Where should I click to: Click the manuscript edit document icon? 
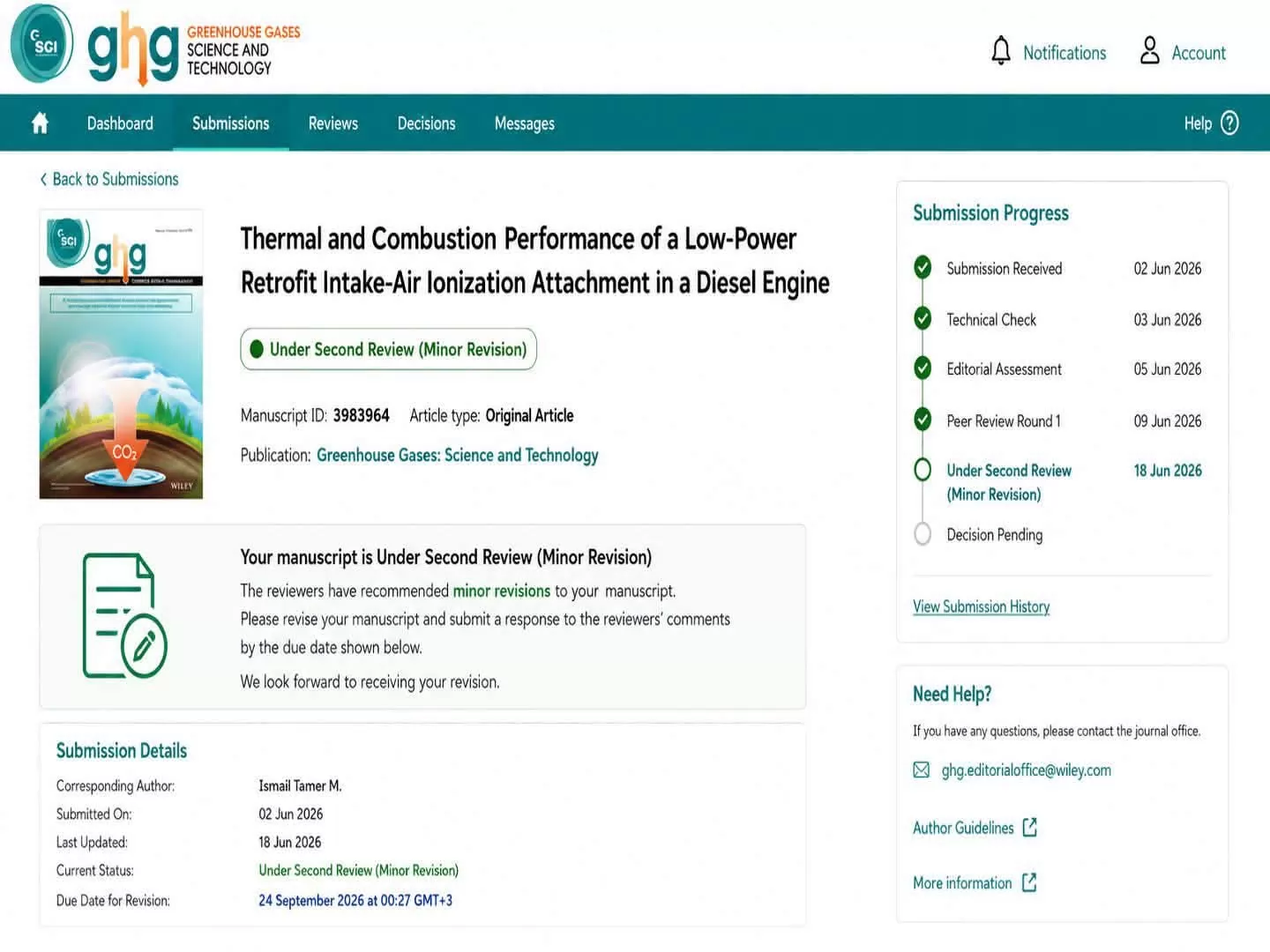(x=124, y=616)
